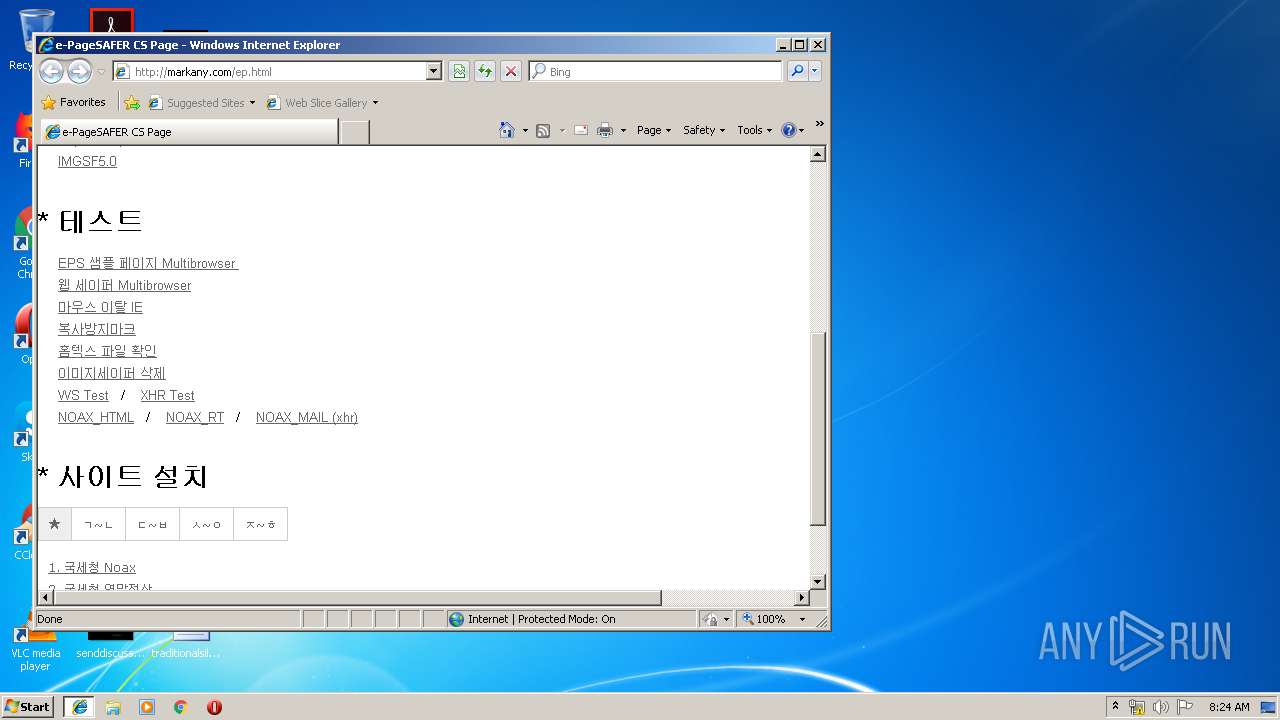Go to Home page icon
This screenshot has height=720, width=1280.
click(507, 130)
